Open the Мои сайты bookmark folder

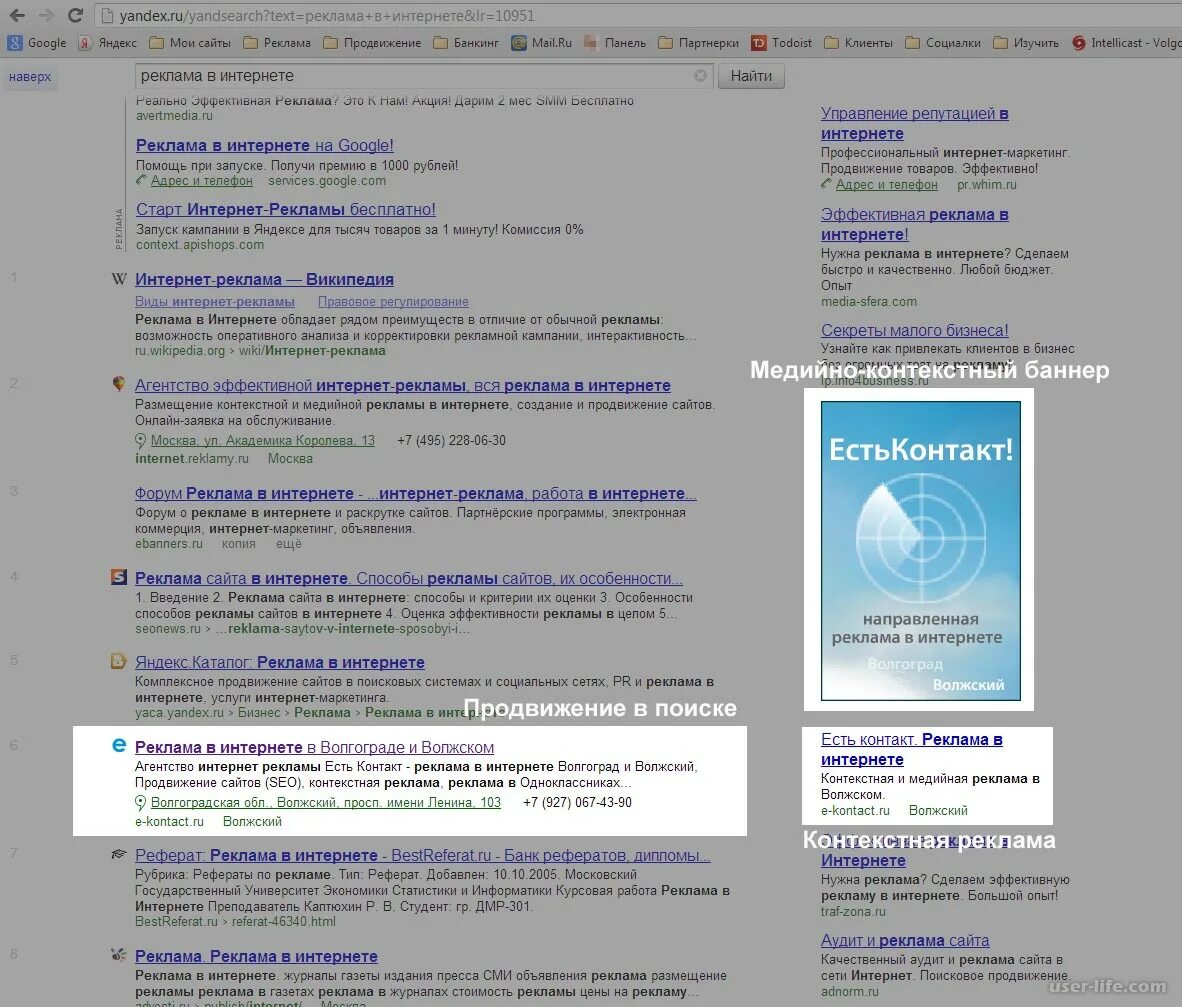coord(190,43)
